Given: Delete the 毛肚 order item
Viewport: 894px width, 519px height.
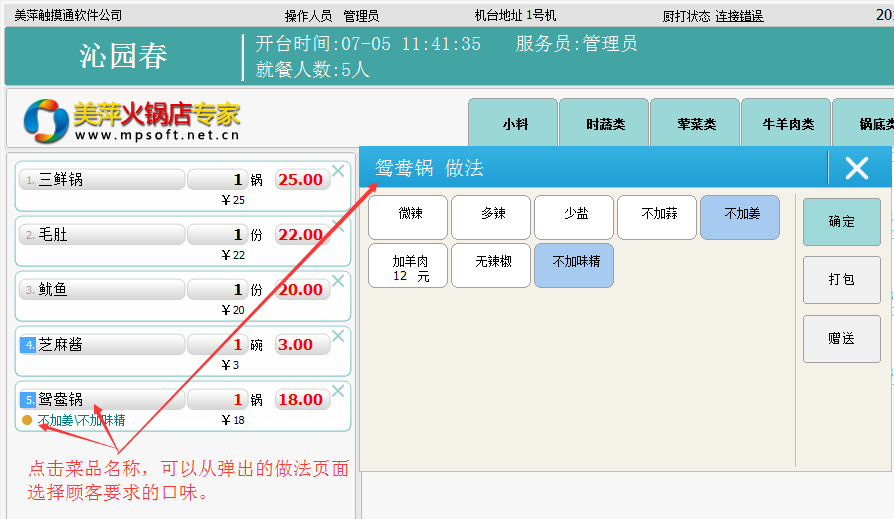Looking at the screenshot, I should (338, 226).
